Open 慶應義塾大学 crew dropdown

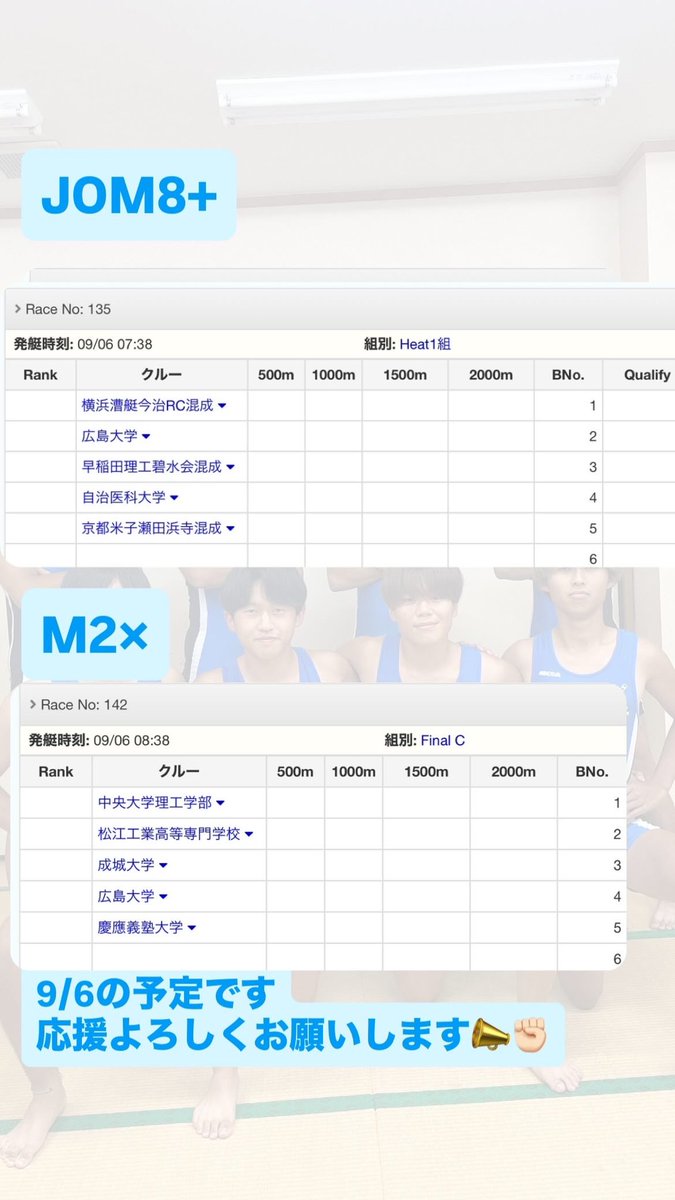click(x=146, y=928)
